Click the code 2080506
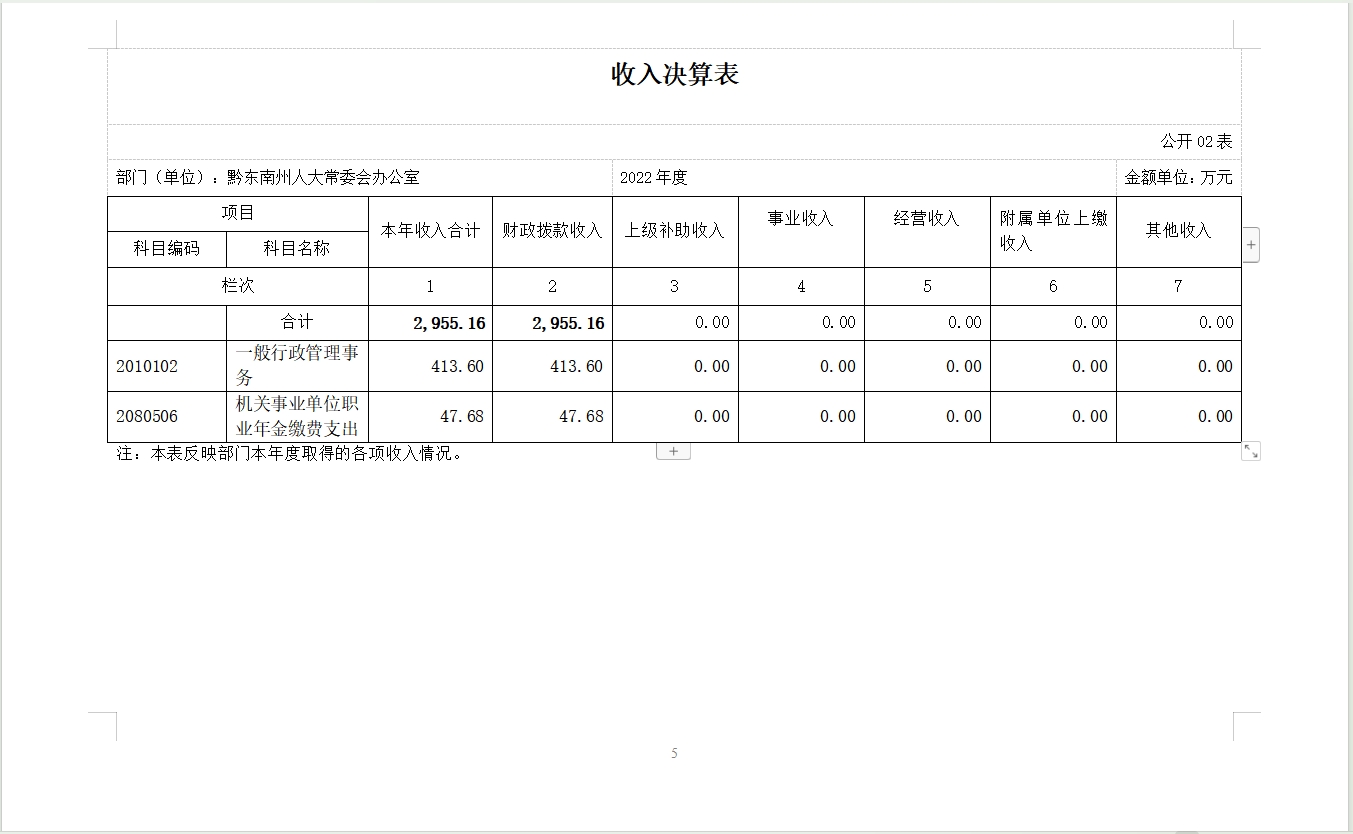1353x834 pixels. pyautogui.click(x=147, y=416)
